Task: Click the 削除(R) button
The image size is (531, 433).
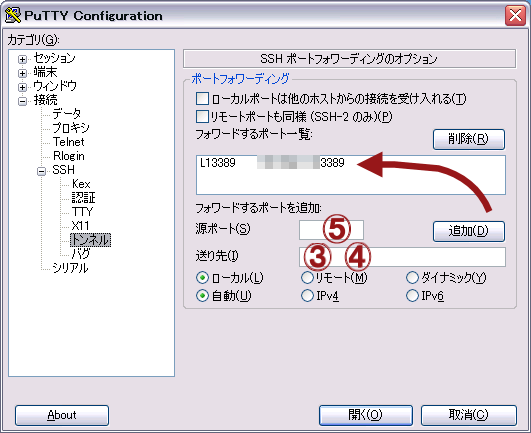Action: coord(469,139)
